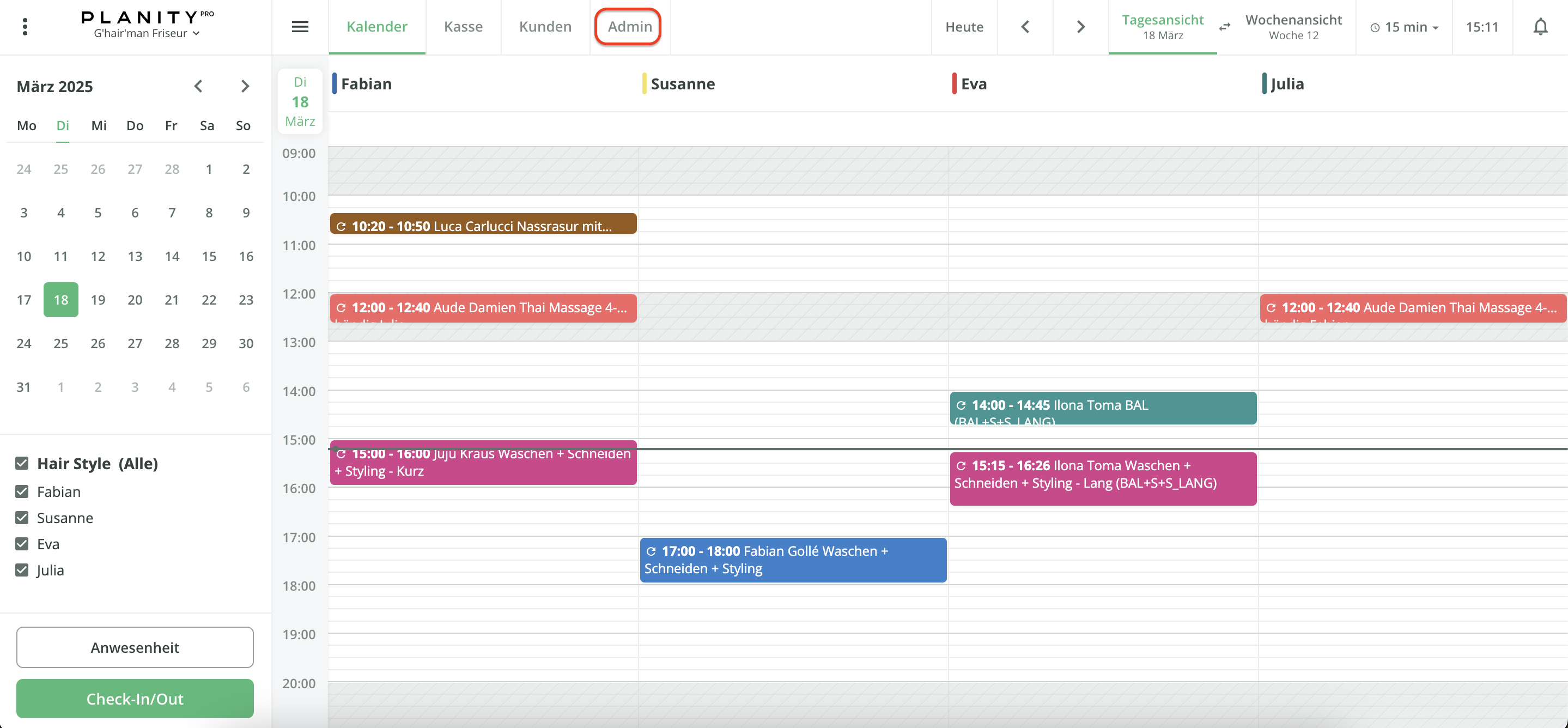Uncheck the Fabian staff checkbox
Screen dimensions: 1568x728
[22, 491]
